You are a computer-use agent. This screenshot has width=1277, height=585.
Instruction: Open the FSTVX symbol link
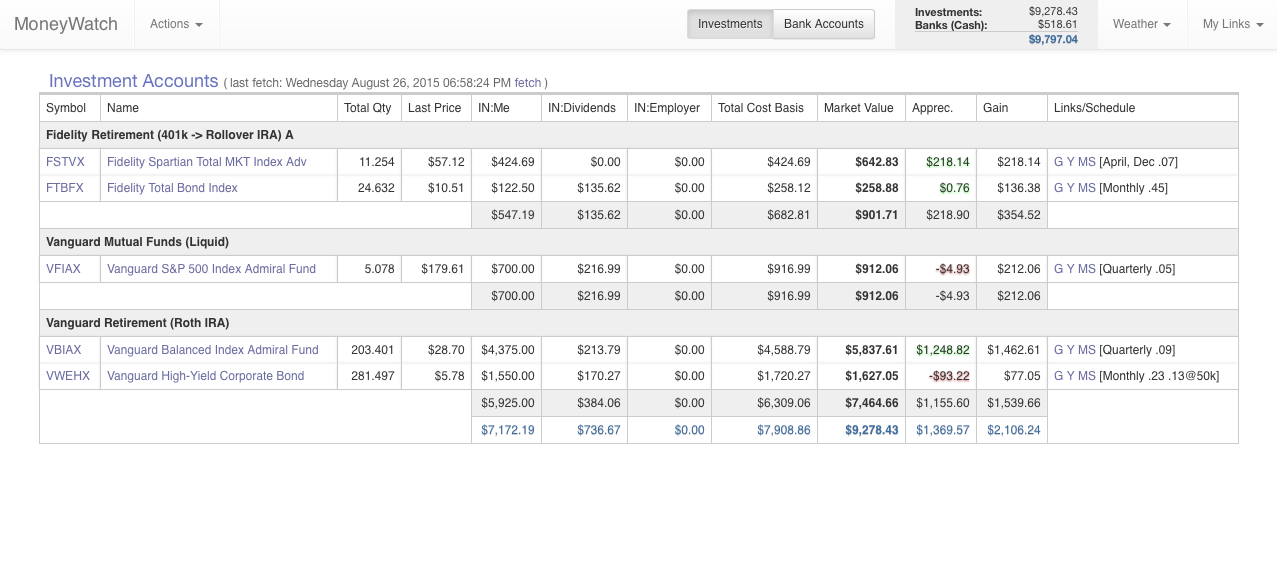(x=65, y=162)
